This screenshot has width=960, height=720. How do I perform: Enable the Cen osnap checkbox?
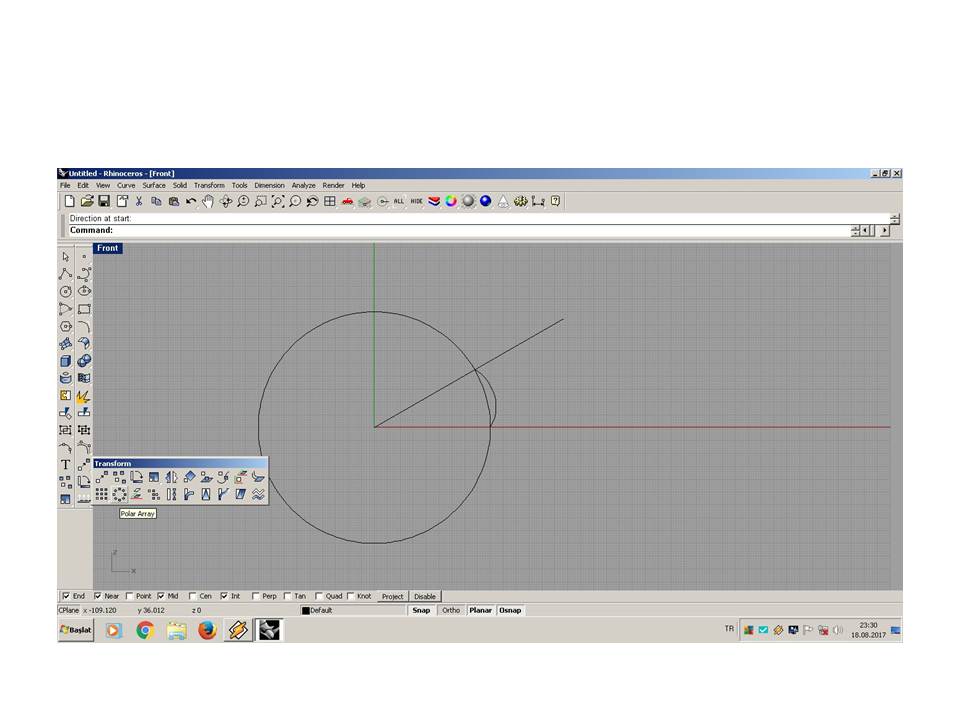tap(192, 596)
